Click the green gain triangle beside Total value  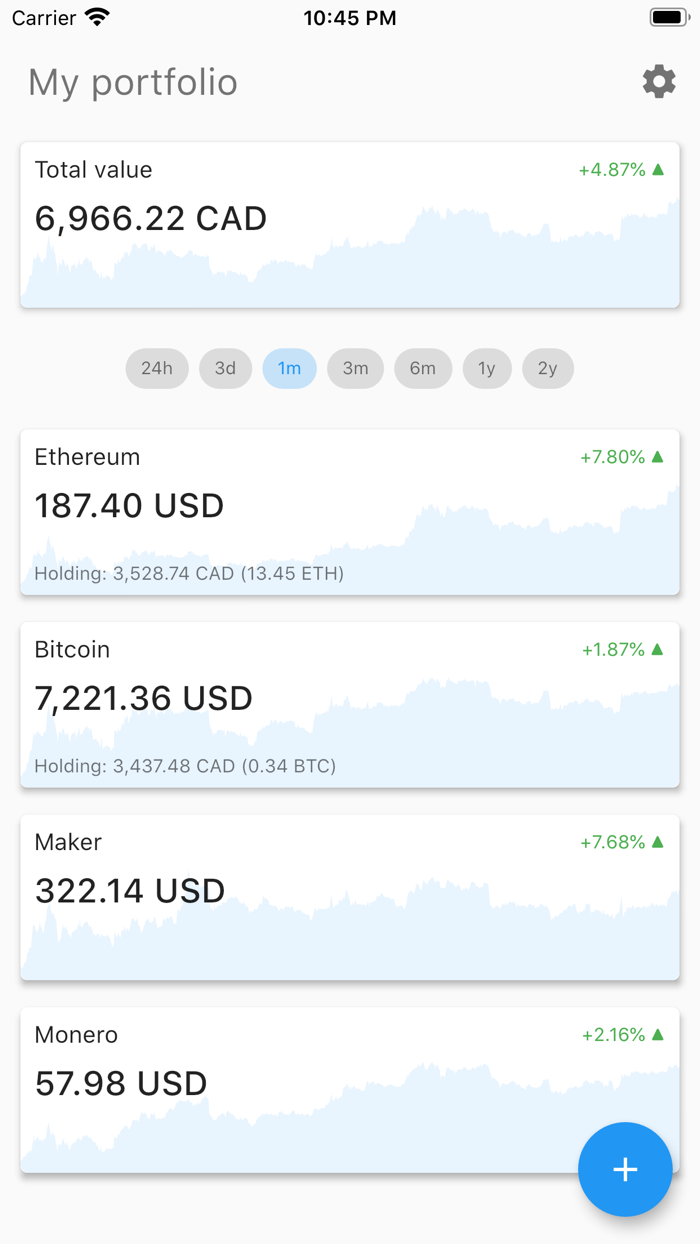coord(657,170)
